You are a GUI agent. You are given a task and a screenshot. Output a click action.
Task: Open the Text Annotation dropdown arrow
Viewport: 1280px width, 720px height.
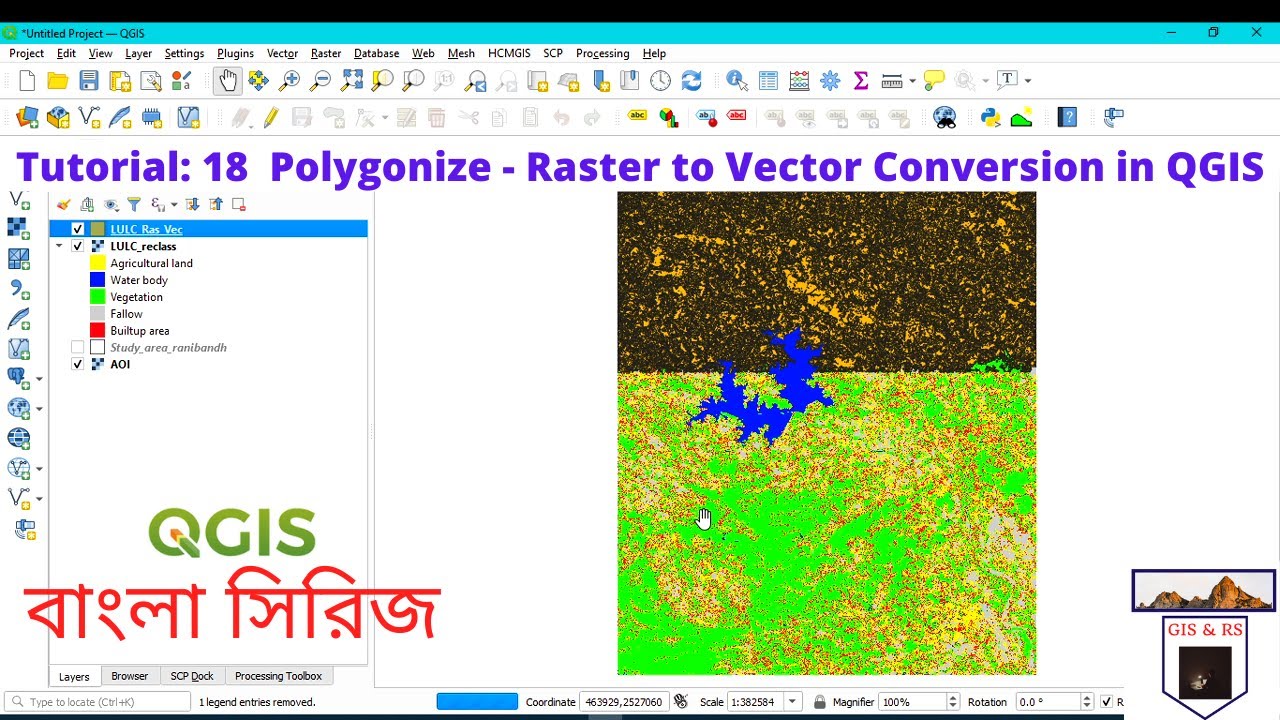1027,81
